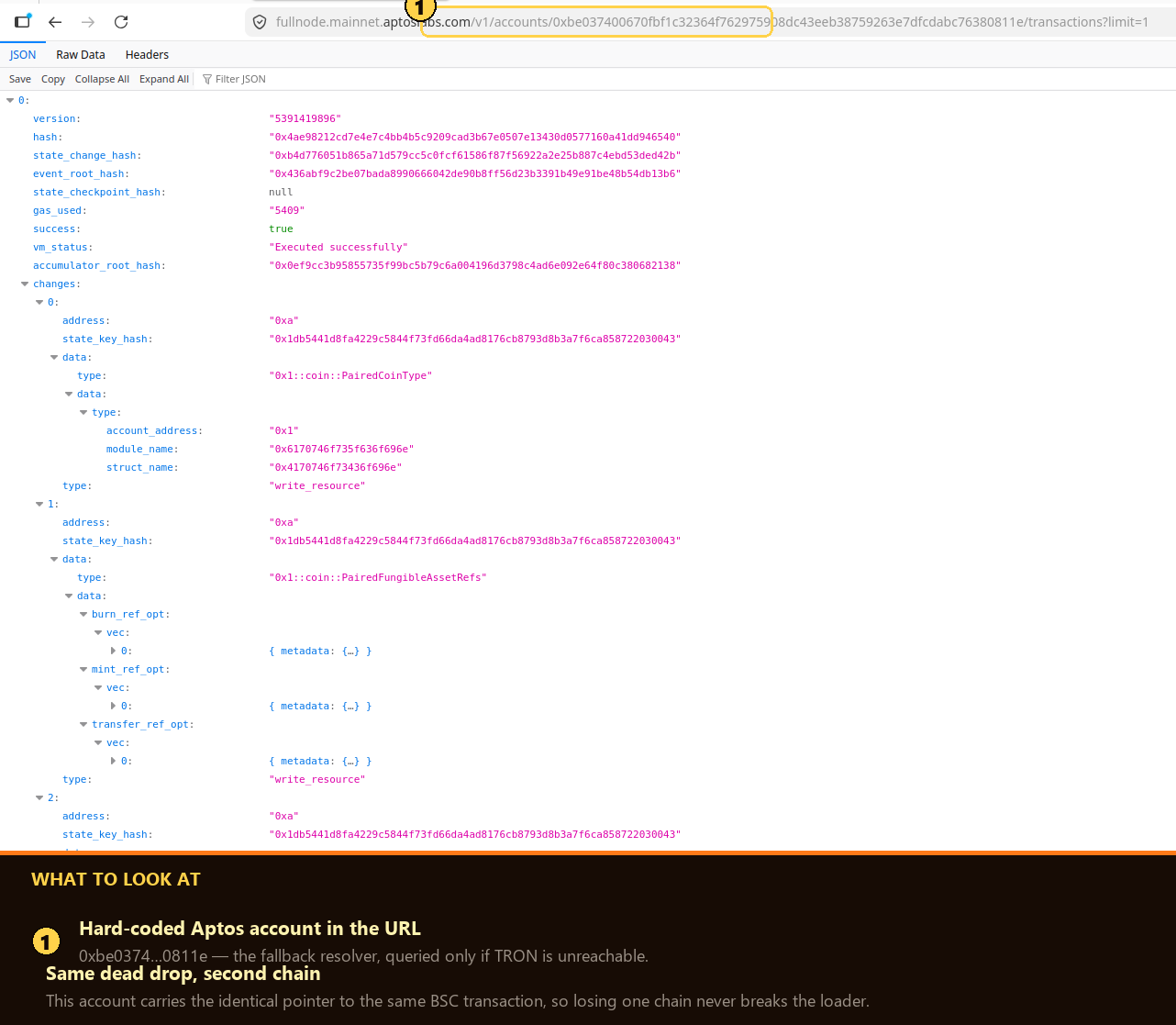Click the event_root_hash key label
Viewport: 1176px width, 1025px height.
point(82,173)
